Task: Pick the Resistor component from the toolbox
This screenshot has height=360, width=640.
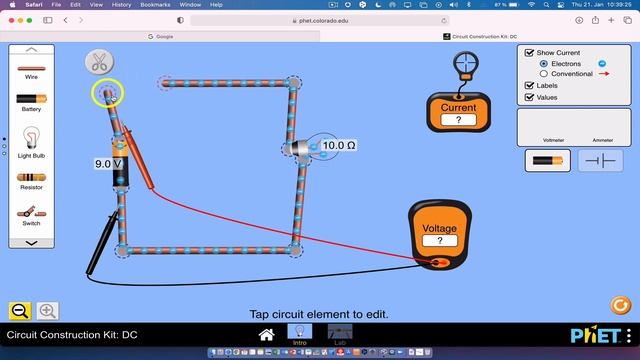Action: click(x=31, y=181)
